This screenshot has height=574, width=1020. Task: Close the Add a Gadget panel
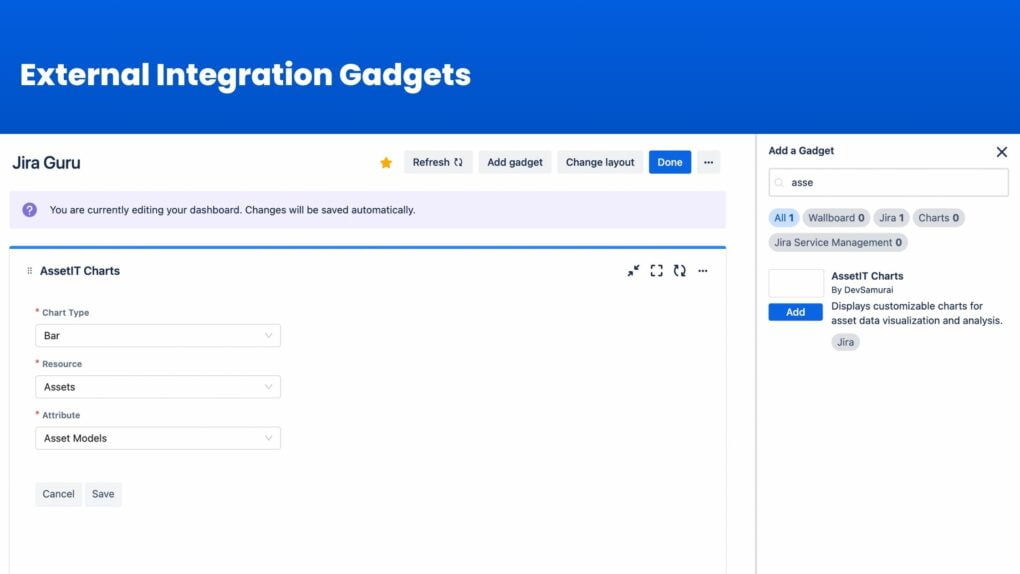point(1002,152)
